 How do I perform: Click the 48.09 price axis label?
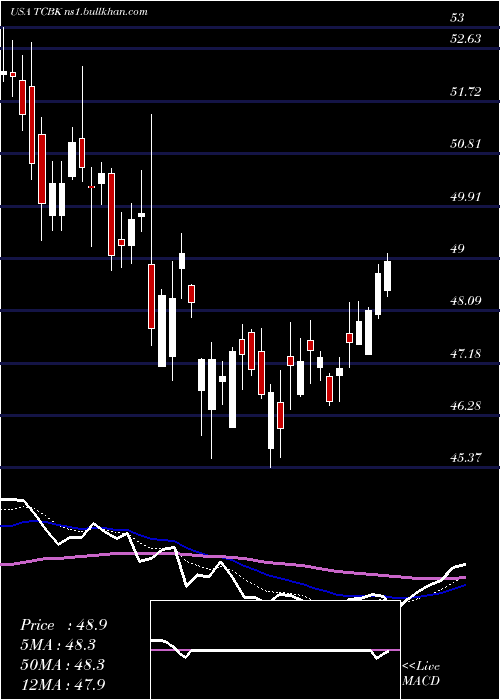click(x=466, y=301)
